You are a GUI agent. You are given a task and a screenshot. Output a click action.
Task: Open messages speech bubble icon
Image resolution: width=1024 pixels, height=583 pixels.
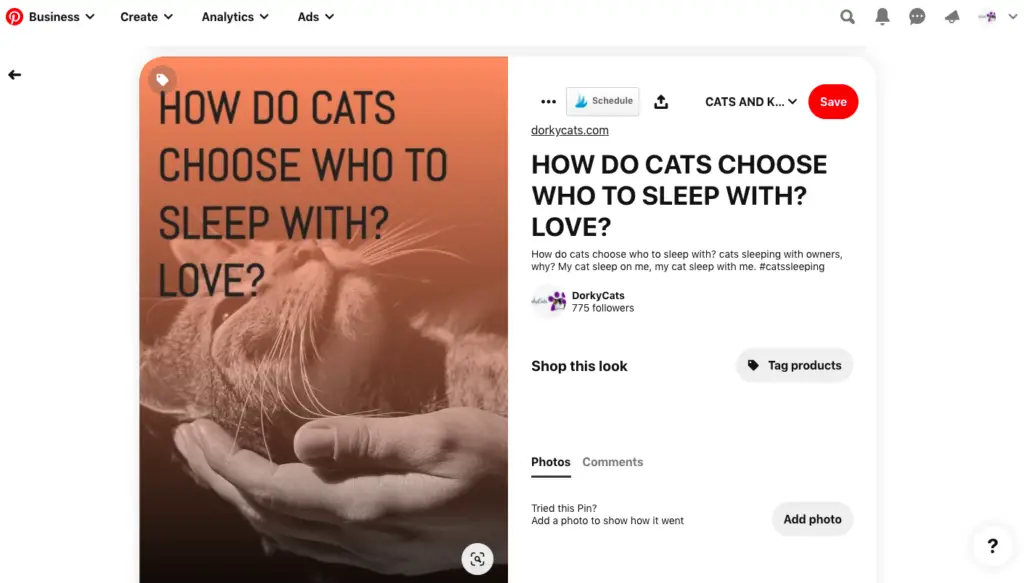(x=917, y=17)
